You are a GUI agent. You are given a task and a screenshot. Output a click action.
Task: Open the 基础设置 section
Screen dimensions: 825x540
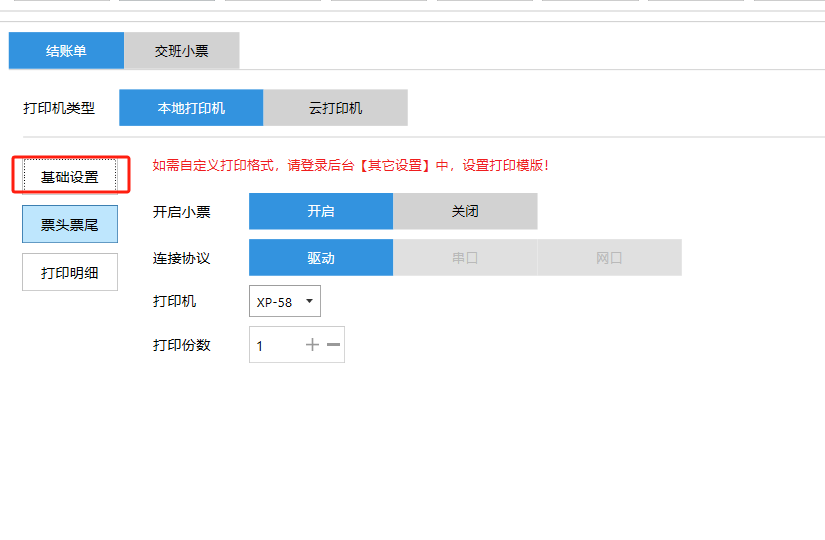[x=70, y=177]
